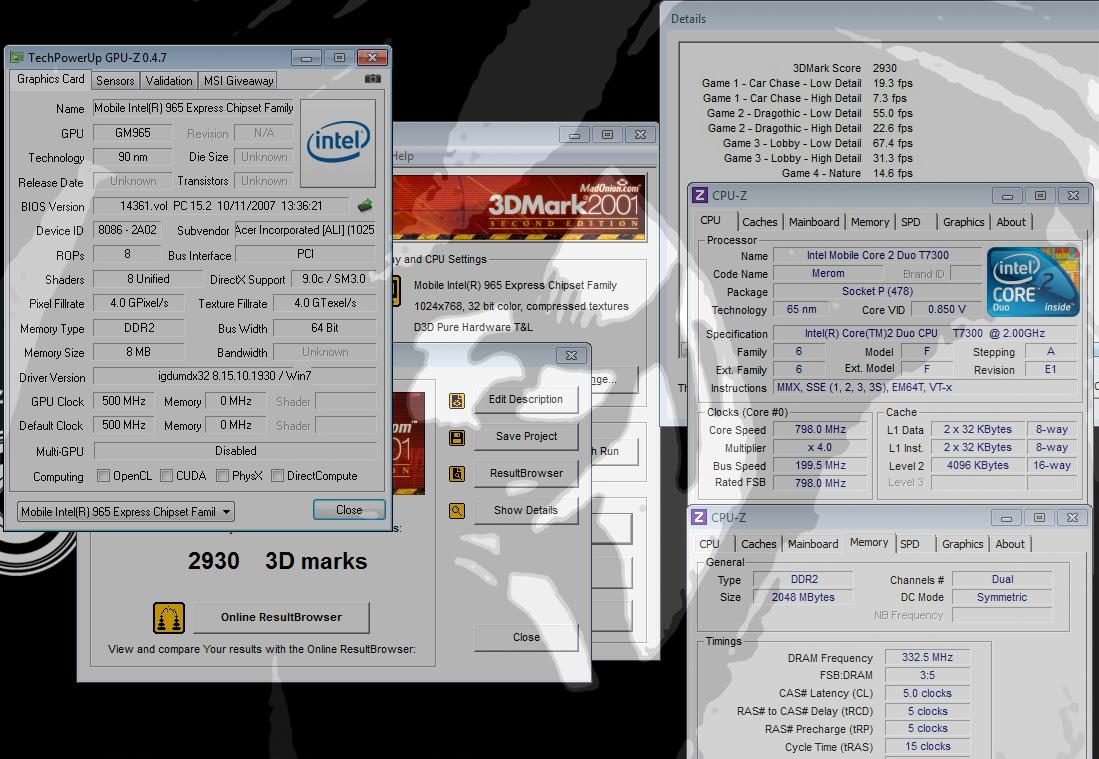Open Graphics tab in lower CPU-Z window

962,544
